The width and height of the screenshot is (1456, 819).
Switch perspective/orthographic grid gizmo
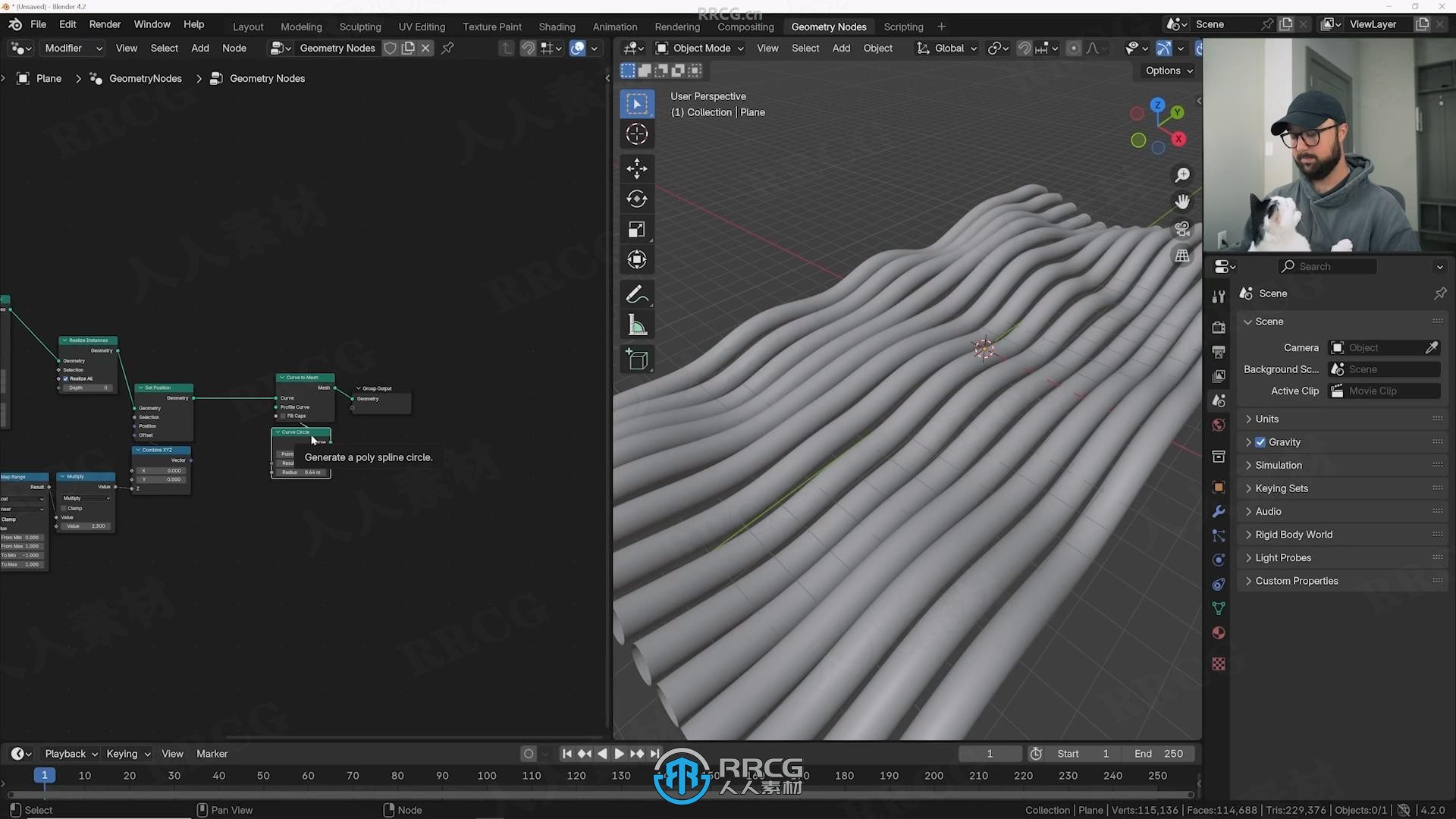[1182, 256]
